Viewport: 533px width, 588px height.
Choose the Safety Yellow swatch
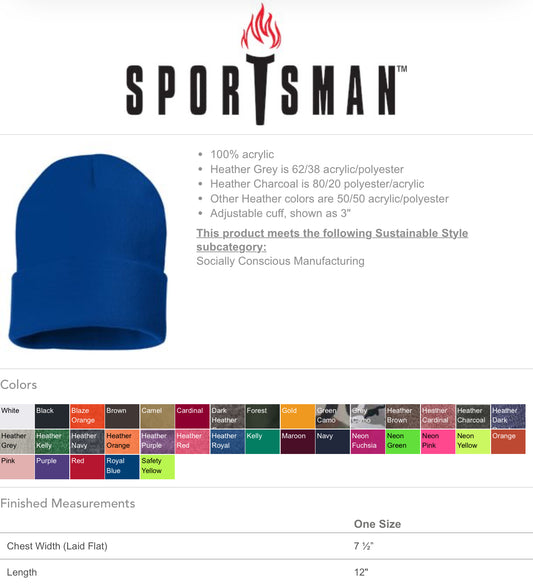[x=157, y=467]
